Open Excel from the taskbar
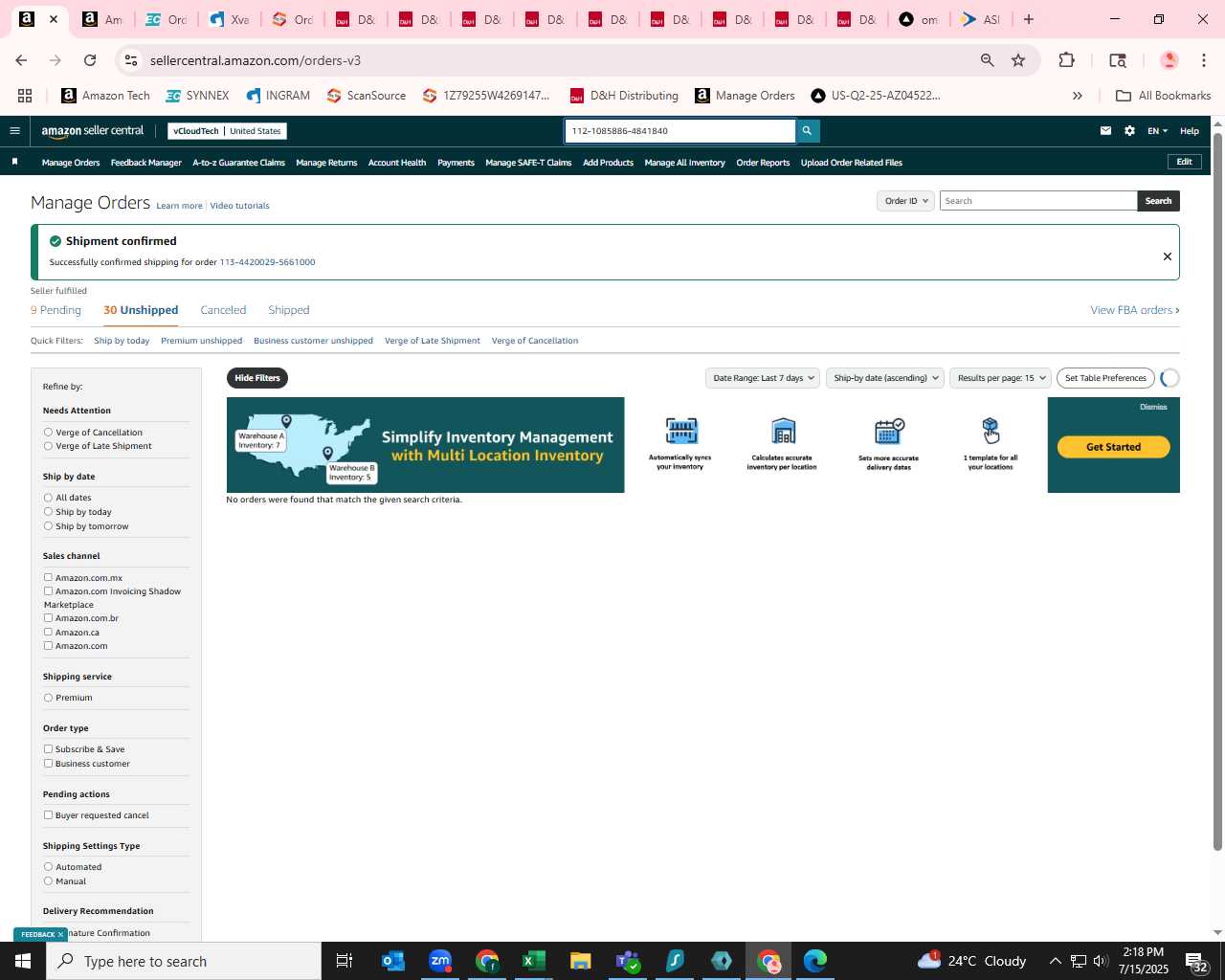 point(534,961)
